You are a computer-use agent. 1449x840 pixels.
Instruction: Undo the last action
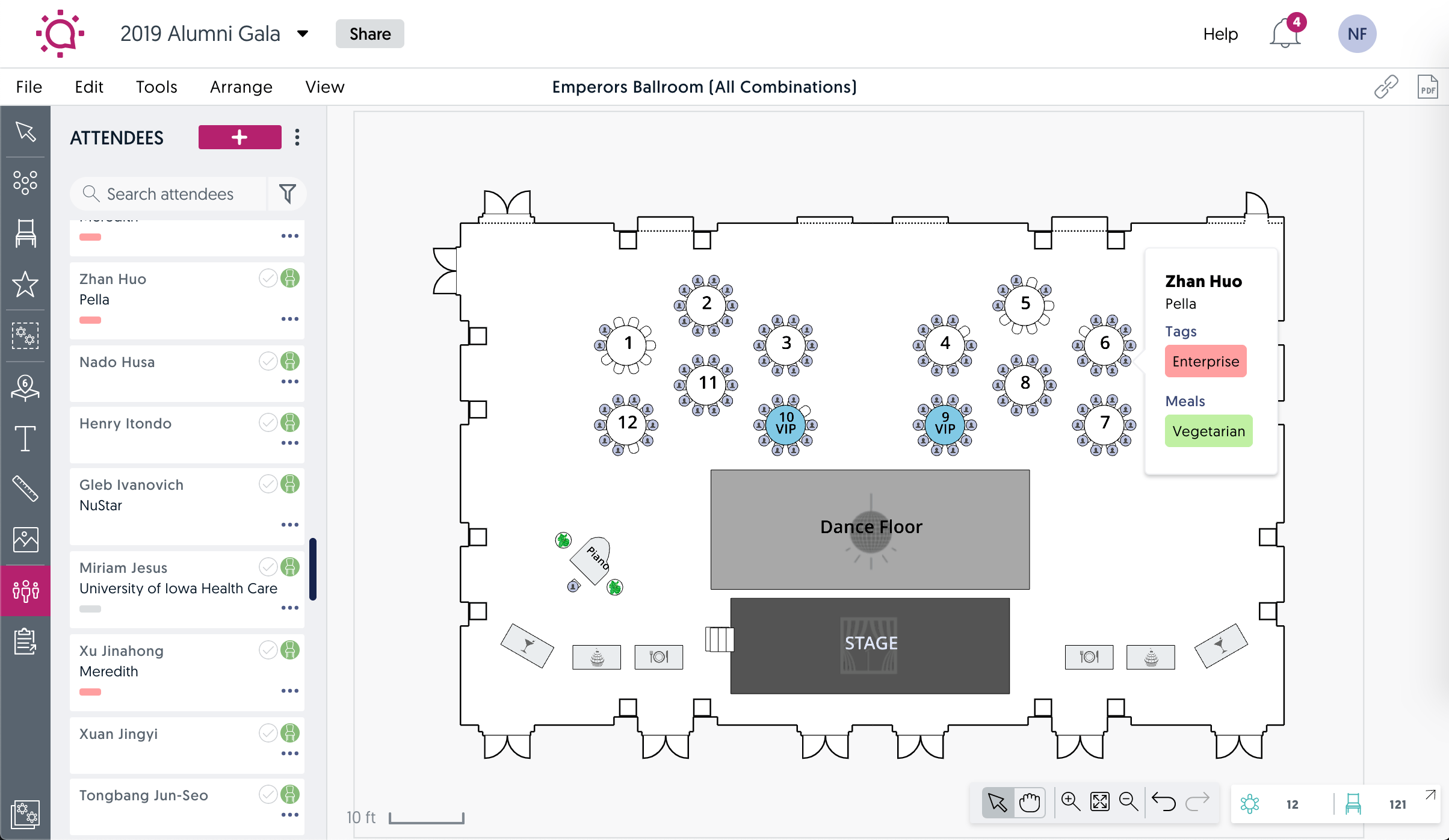coord(1164,801)
